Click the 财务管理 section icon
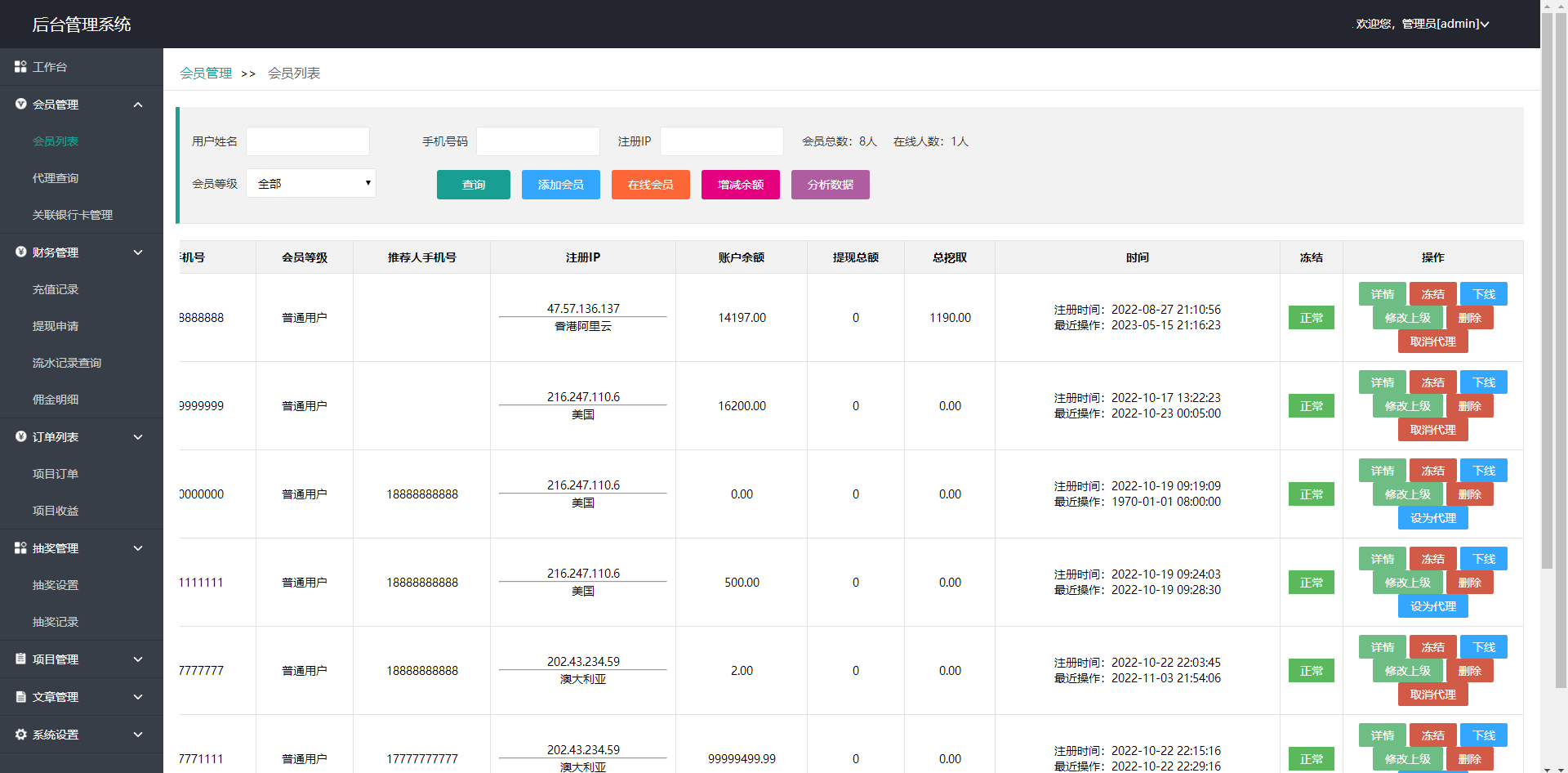The image size is (1568, 773). point(20,252)
